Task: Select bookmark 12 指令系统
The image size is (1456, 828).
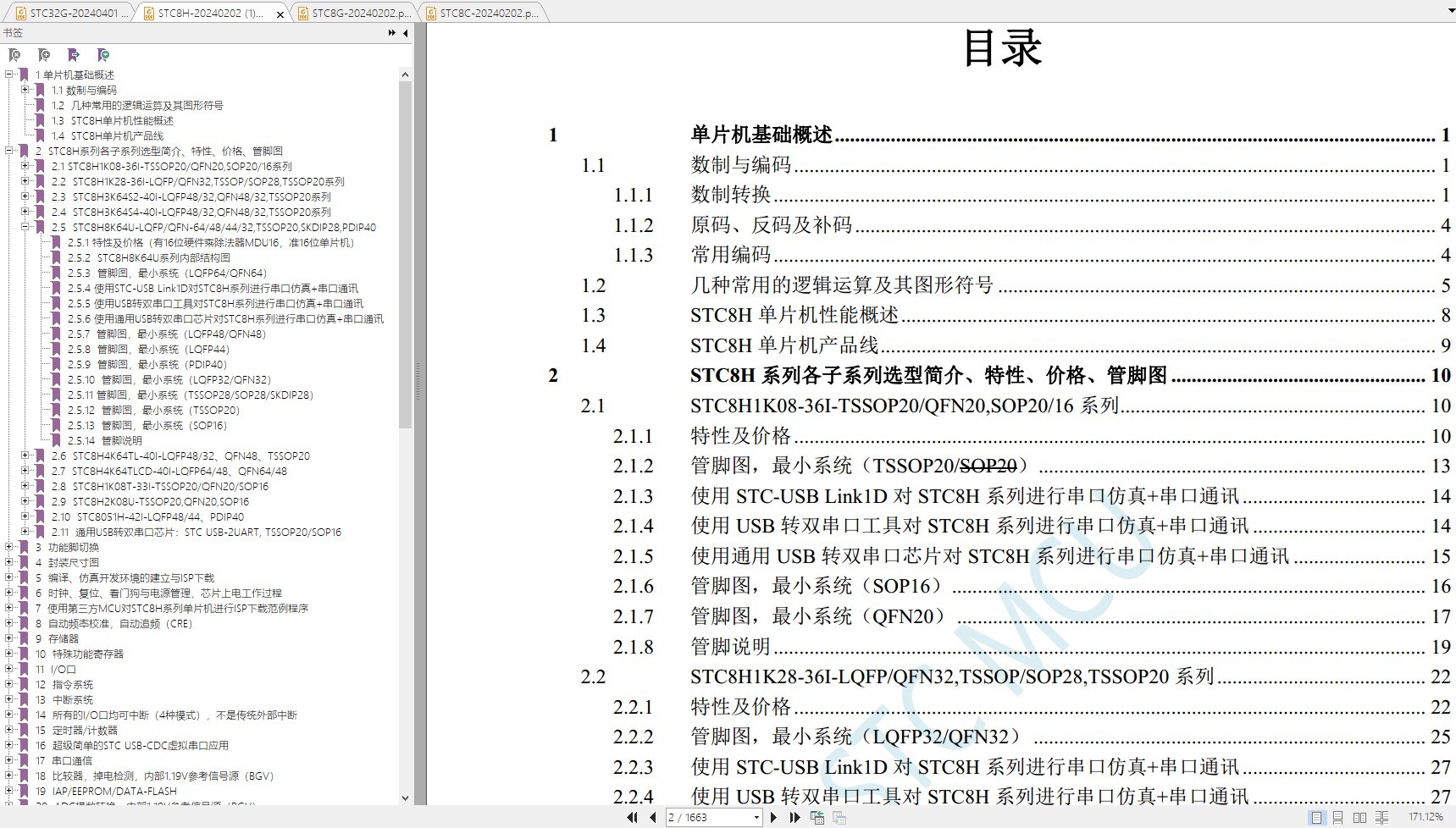Action: (x=64, y=685)
